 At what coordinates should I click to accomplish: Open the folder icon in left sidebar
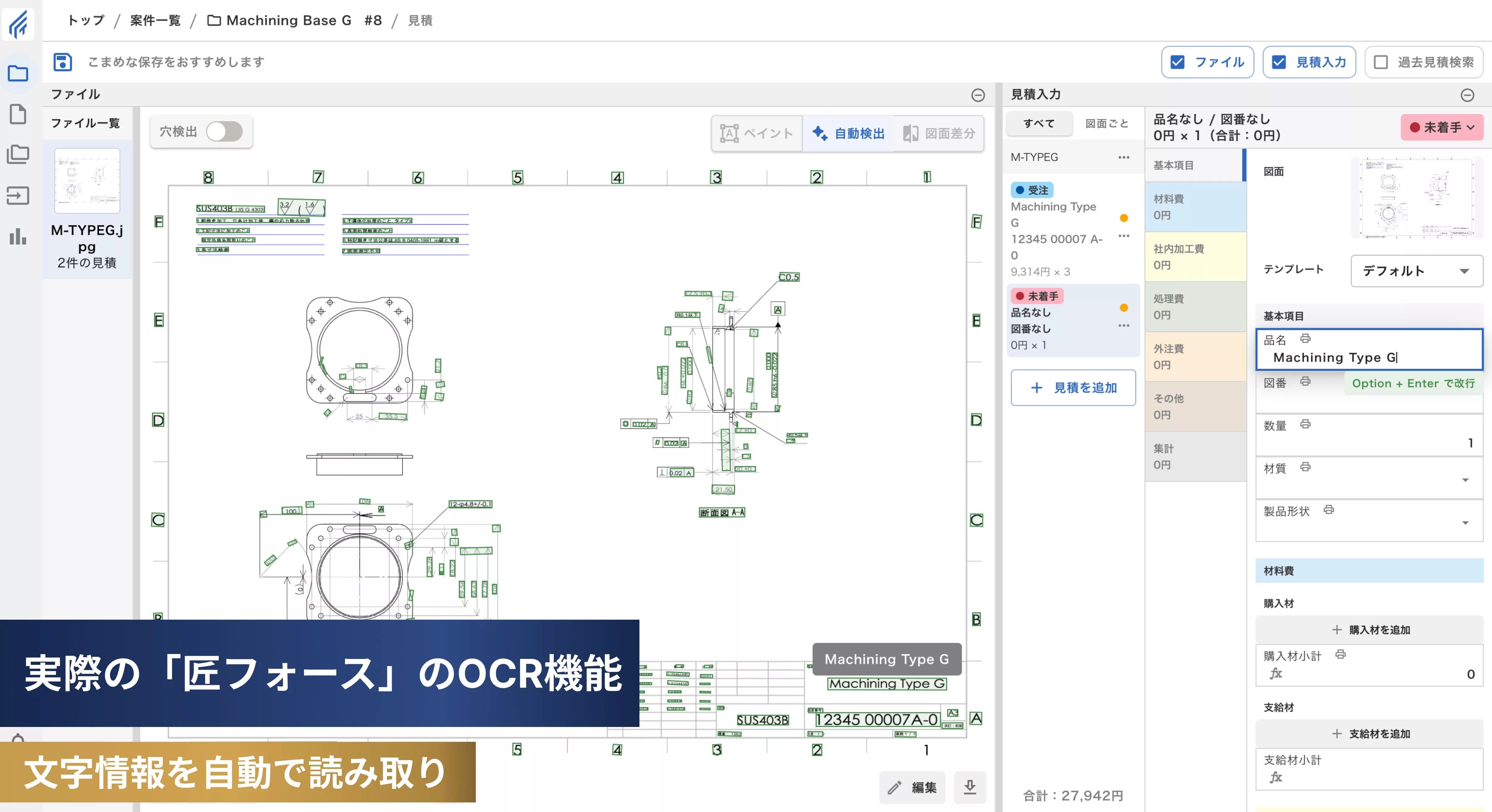pos(18,74)
